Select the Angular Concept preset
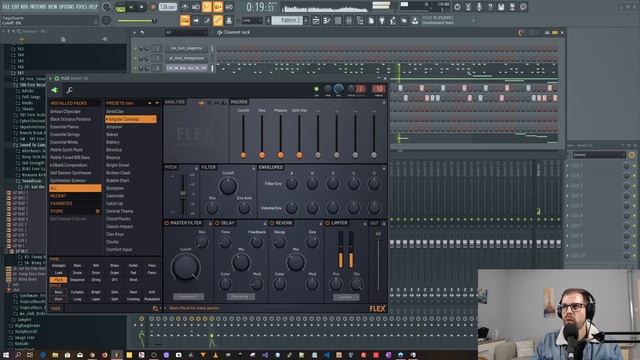Screen dimensions: 640x360 coord(131,119)
